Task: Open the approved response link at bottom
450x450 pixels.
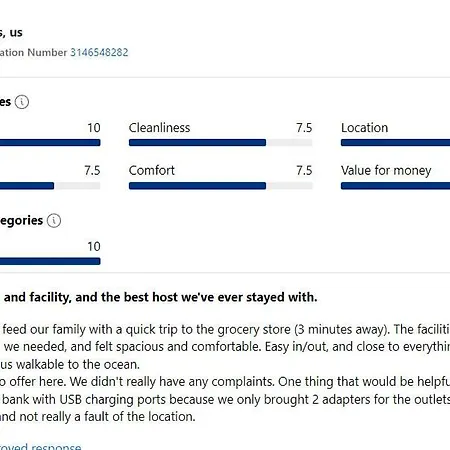Action: point(40,446)
